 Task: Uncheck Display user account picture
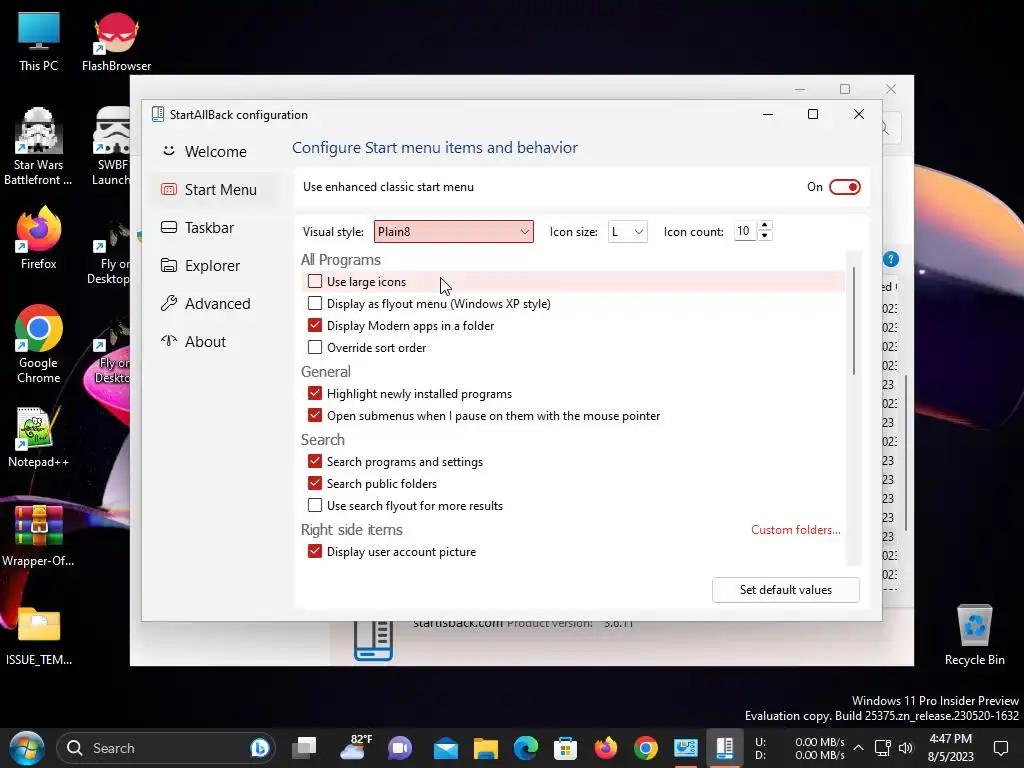coord(315,551)
